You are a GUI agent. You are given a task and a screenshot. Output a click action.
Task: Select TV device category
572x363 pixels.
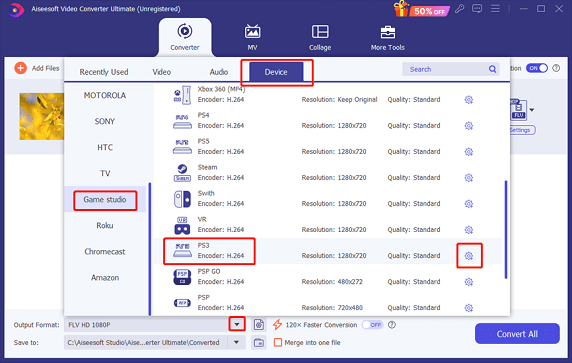[x=105, y=173]
